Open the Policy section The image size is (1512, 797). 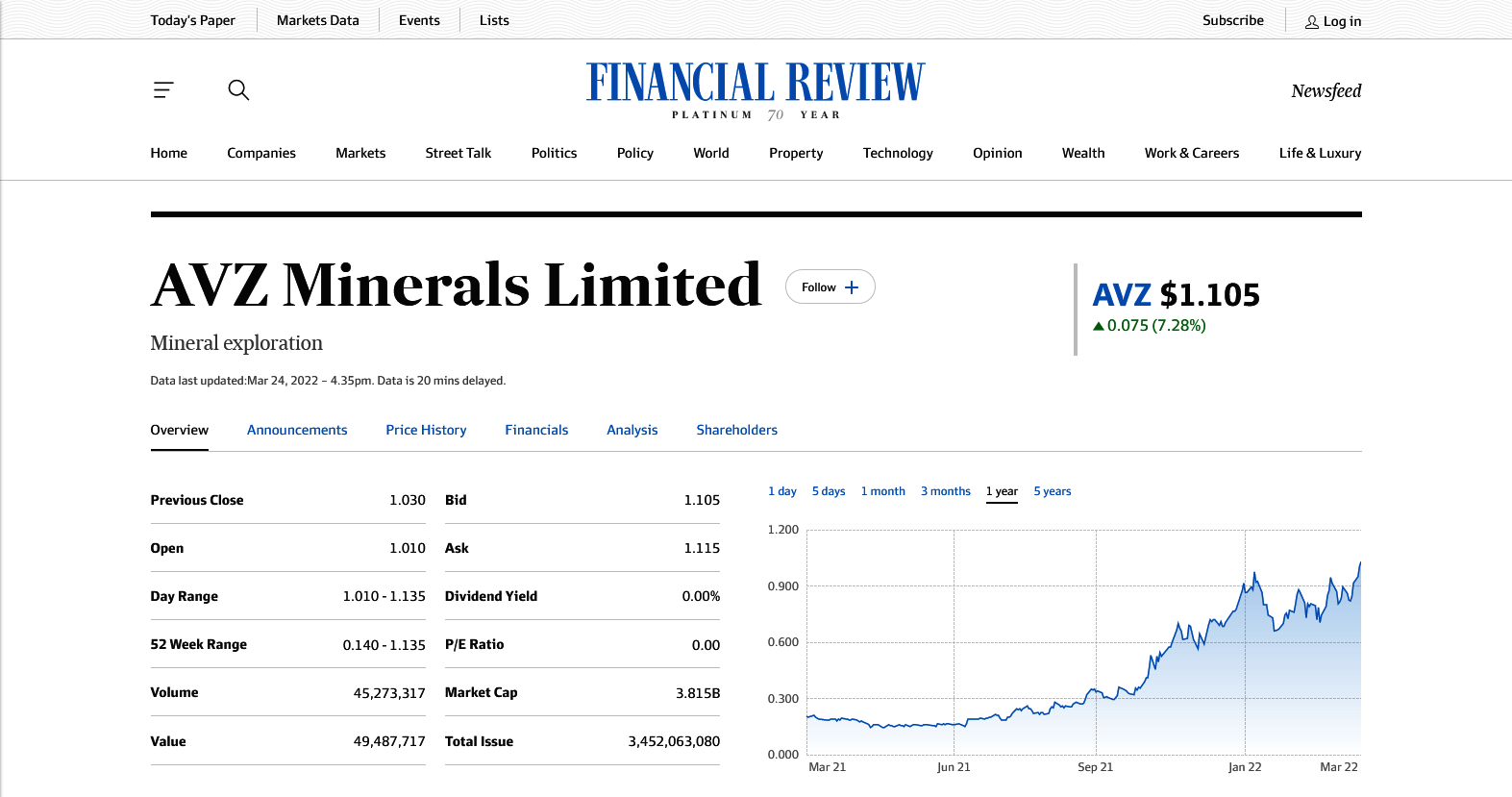coord(635,153)
